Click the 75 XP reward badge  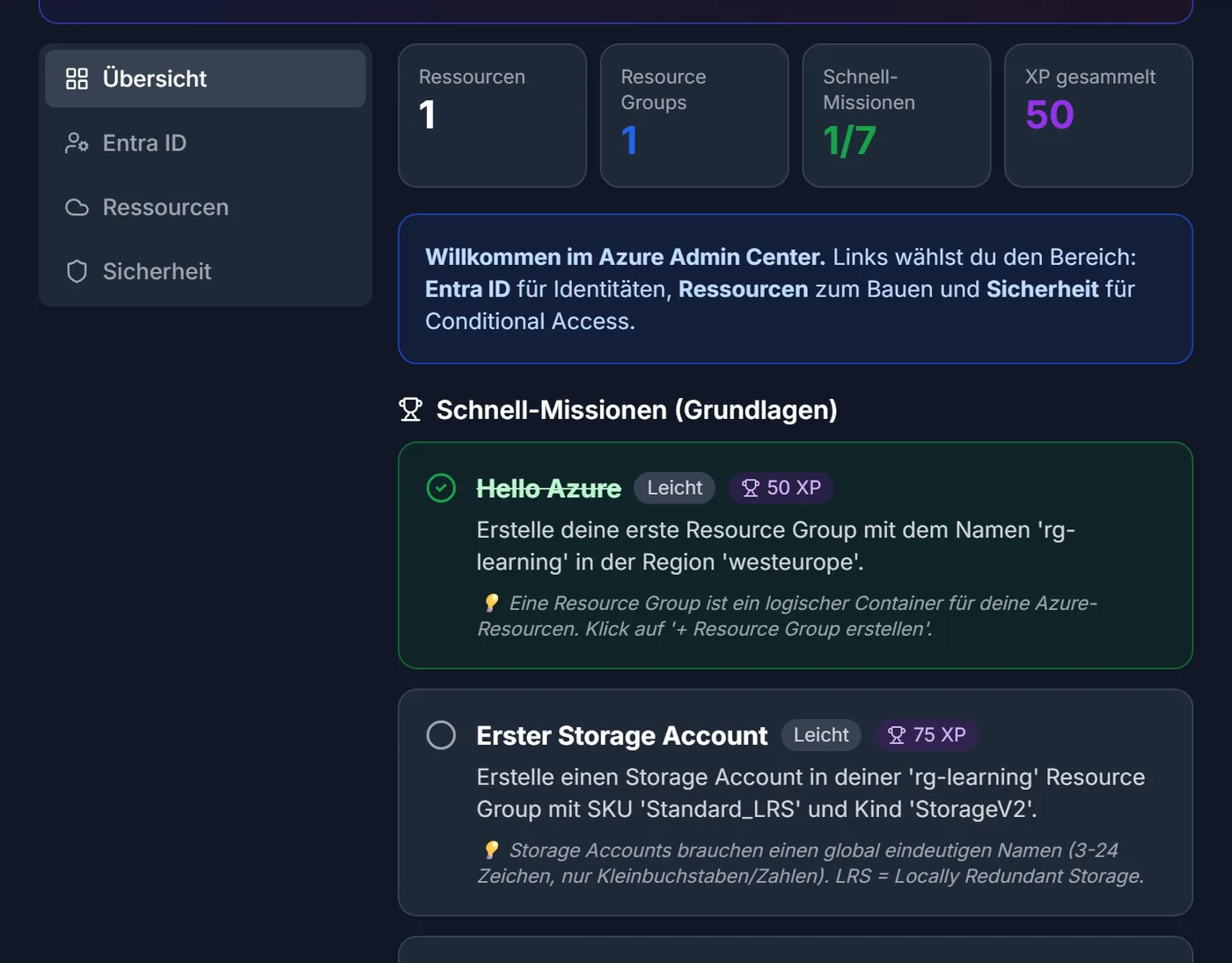click(927, 735)
